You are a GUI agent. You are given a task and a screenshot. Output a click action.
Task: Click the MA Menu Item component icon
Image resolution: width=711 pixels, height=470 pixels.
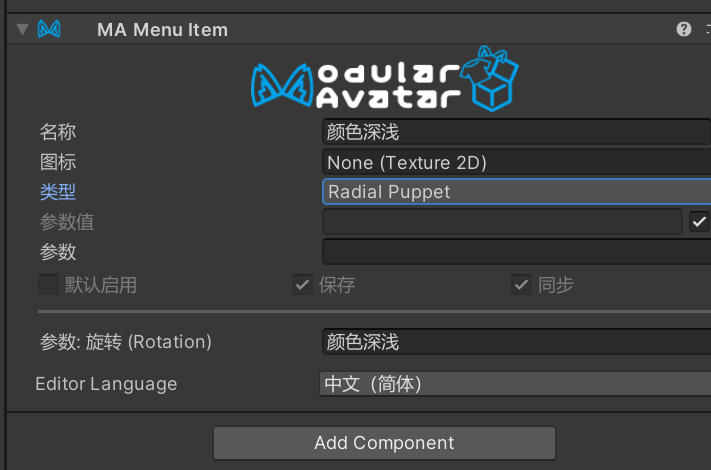tap(49, 29)
